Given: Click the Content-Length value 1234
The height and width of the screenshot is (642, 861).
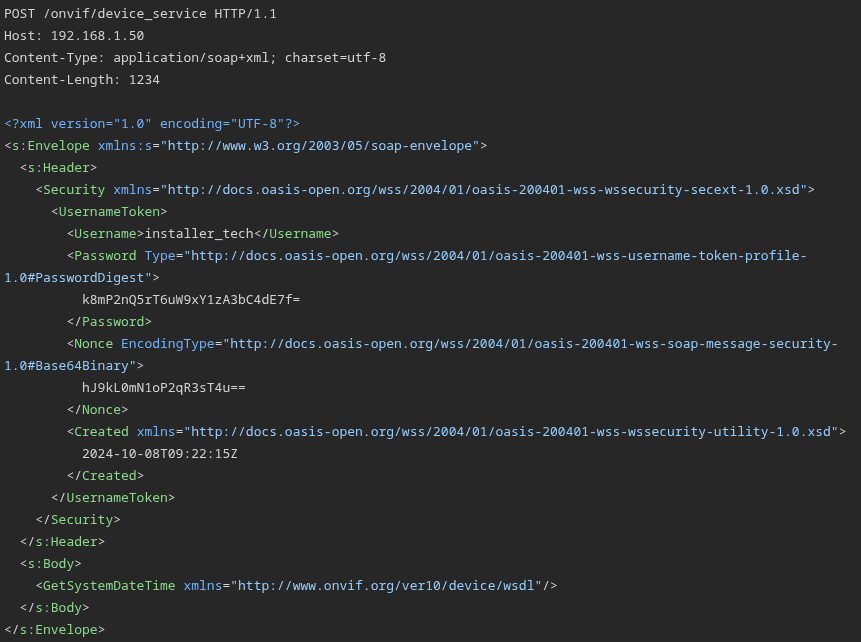Looking at the screenshot, I should click(x=143, y=79).
